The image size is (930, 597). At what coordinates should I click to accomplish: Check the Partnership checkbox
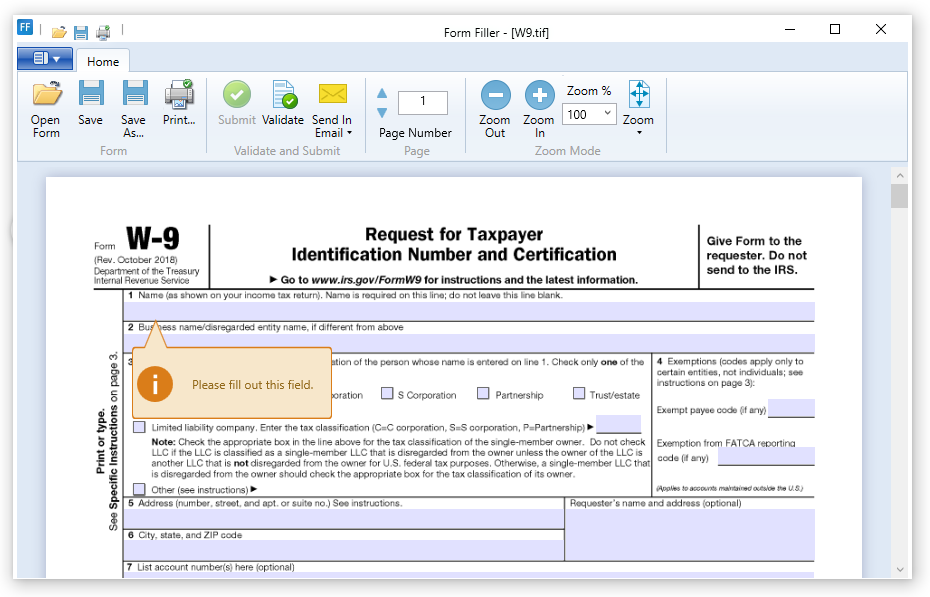click(484, 394)
